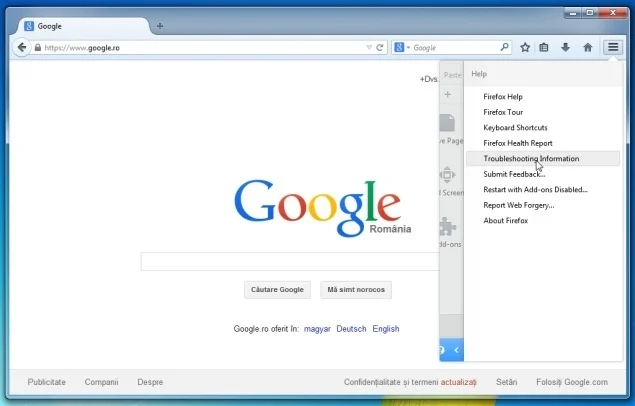The width and height of the screenshot is (635, 406).
Task: Click the Căutare Google button
Action: pyautogui.click(x=277, y=290)
